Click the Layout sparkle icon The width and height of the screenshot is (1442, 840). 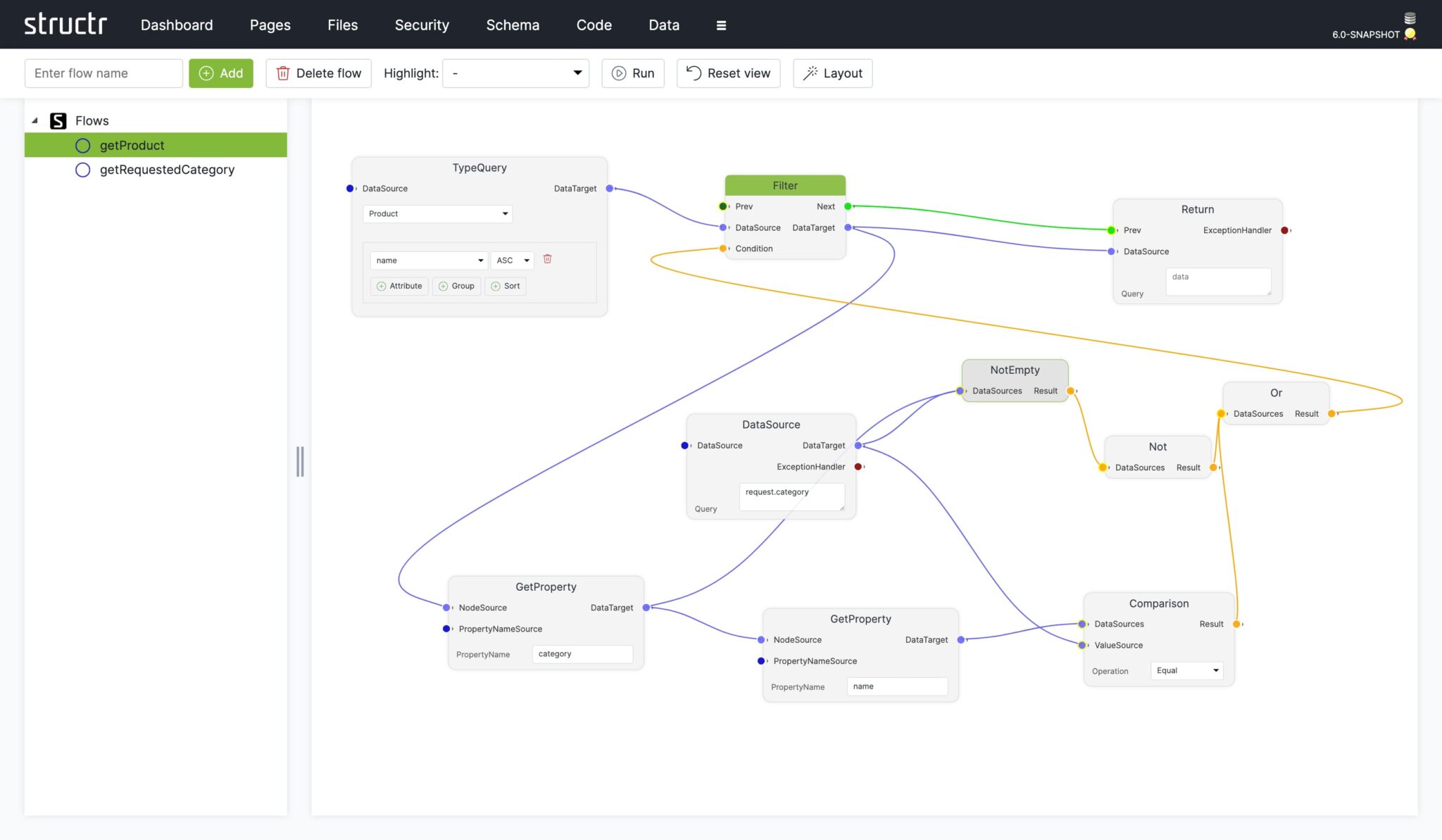(811, 73)
